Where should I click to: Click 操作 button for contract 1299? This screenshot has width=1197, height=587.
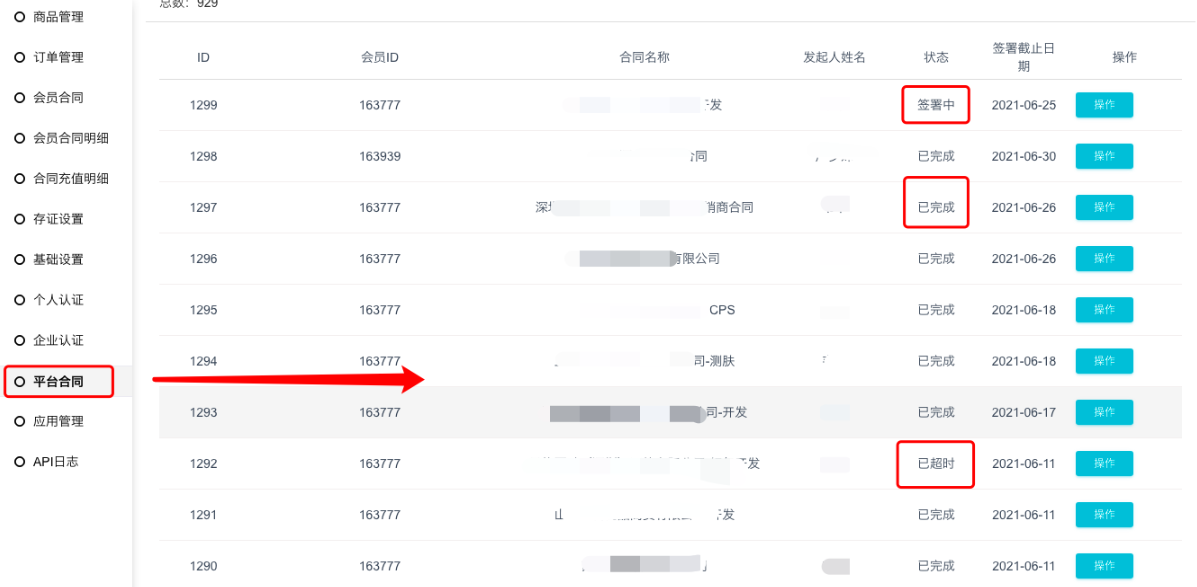(x=1104, y=105)
